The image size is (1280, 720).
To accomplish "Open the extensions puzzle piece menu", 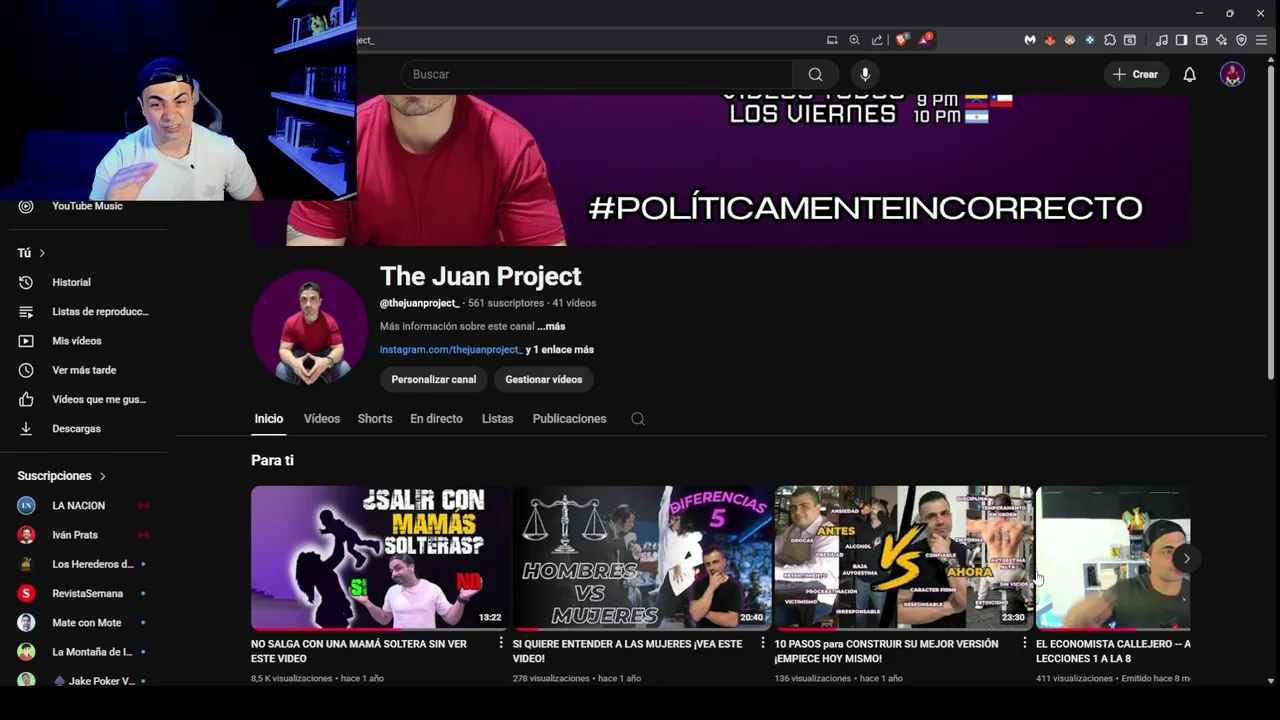I will click(1109, 40).
